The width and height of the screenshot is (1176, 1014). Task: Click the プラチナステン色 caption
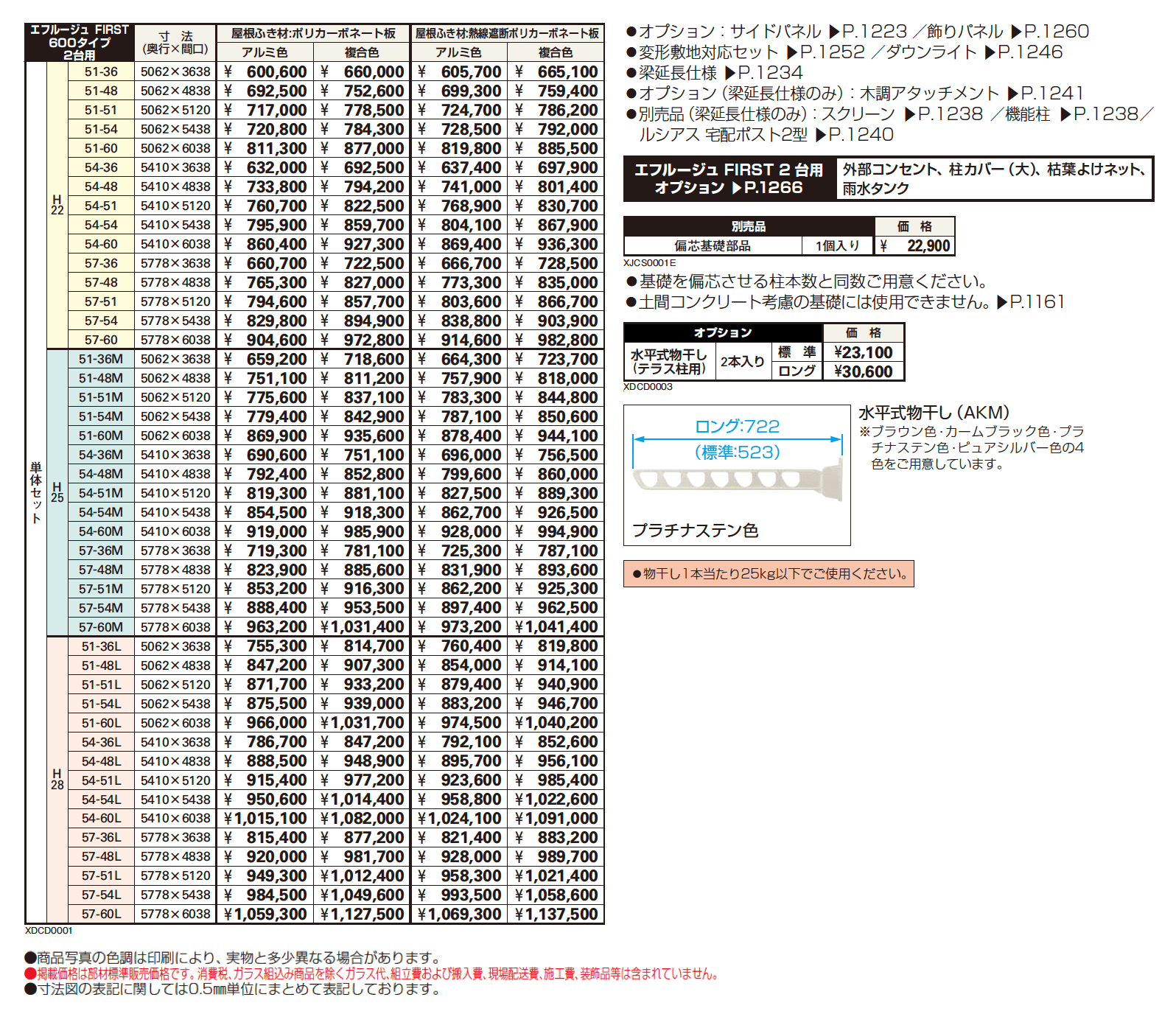tap(695, 530)
